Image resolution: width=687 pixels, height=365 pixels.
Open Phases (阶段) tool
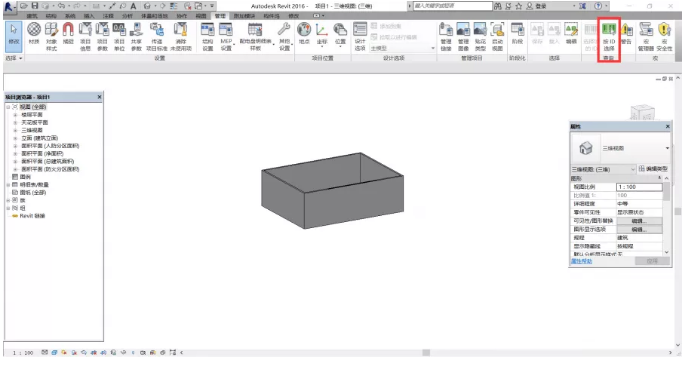point(517,34)
